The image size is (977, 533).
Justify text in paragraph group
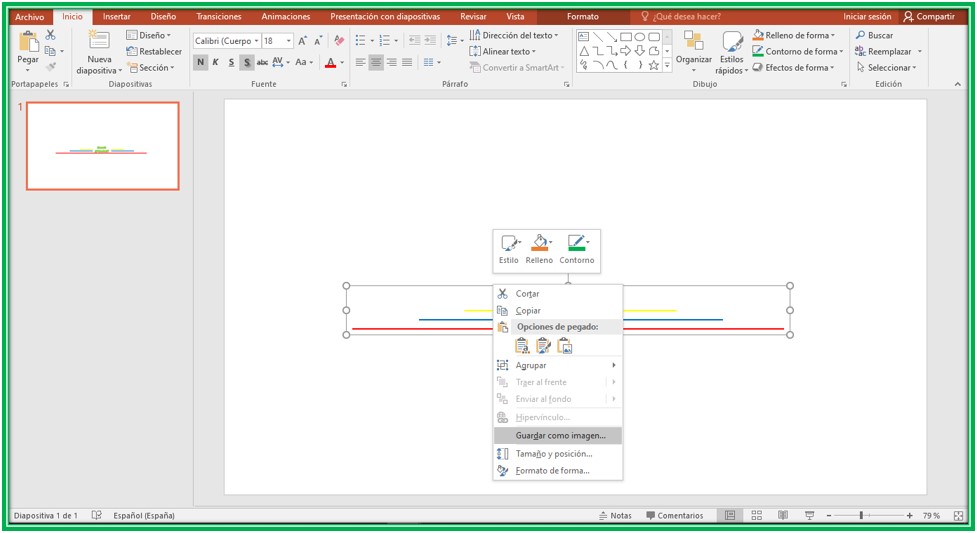tap(407, 62)
